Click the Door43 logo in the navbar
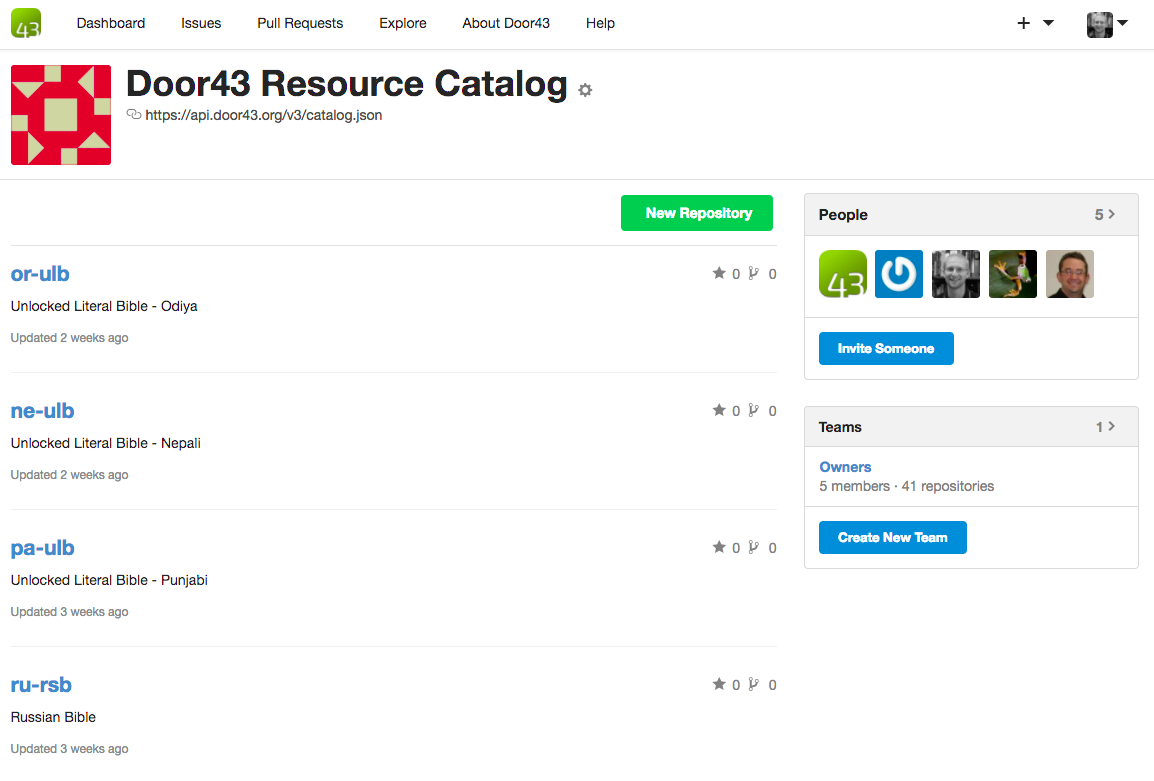The height and width of the screenshot is (781, 1154). point(26,23)
